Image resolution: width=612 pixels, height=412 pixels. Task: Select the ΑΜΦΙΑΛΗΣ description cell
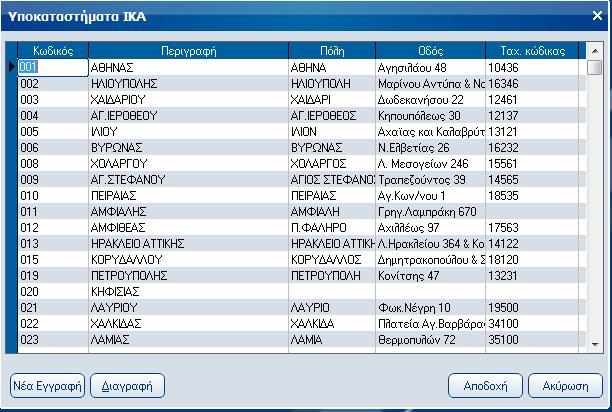point(189,211)
